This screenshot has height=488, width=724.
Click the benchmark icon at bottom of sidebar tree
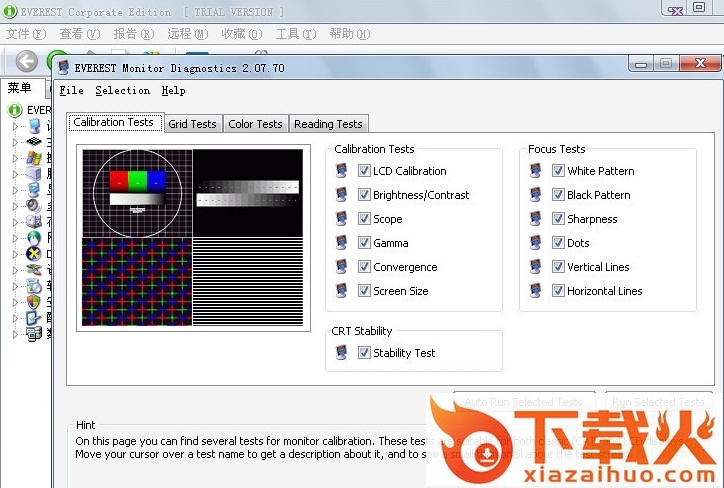(34, 333)
